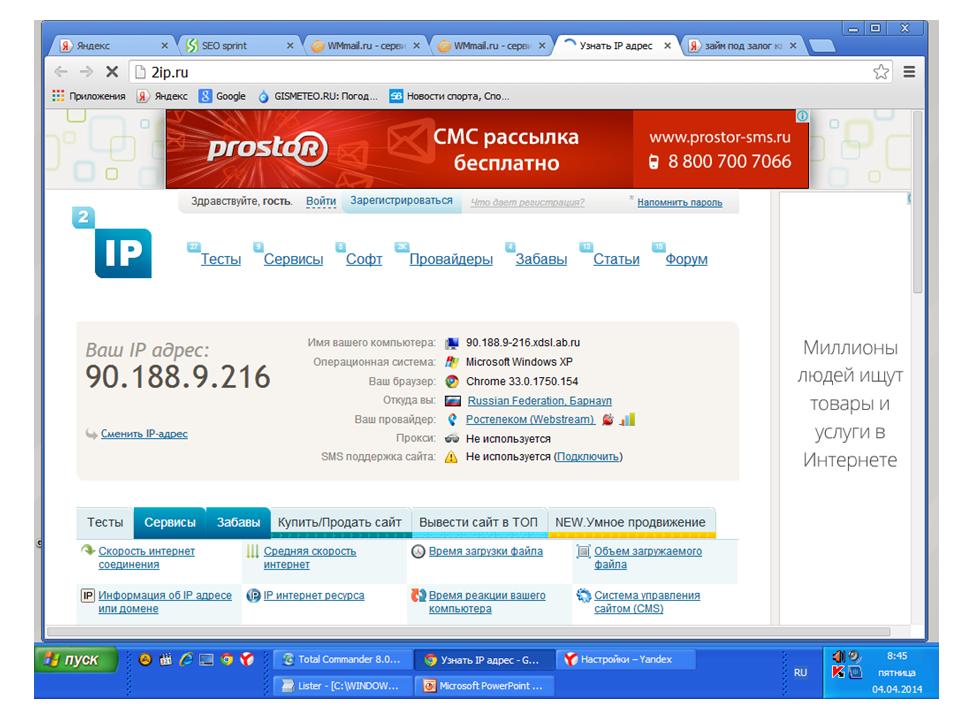This screenshot has width=960, height=720.
Task: Open the Russian Federation, Барнаул link
Action: pos(539,400)
